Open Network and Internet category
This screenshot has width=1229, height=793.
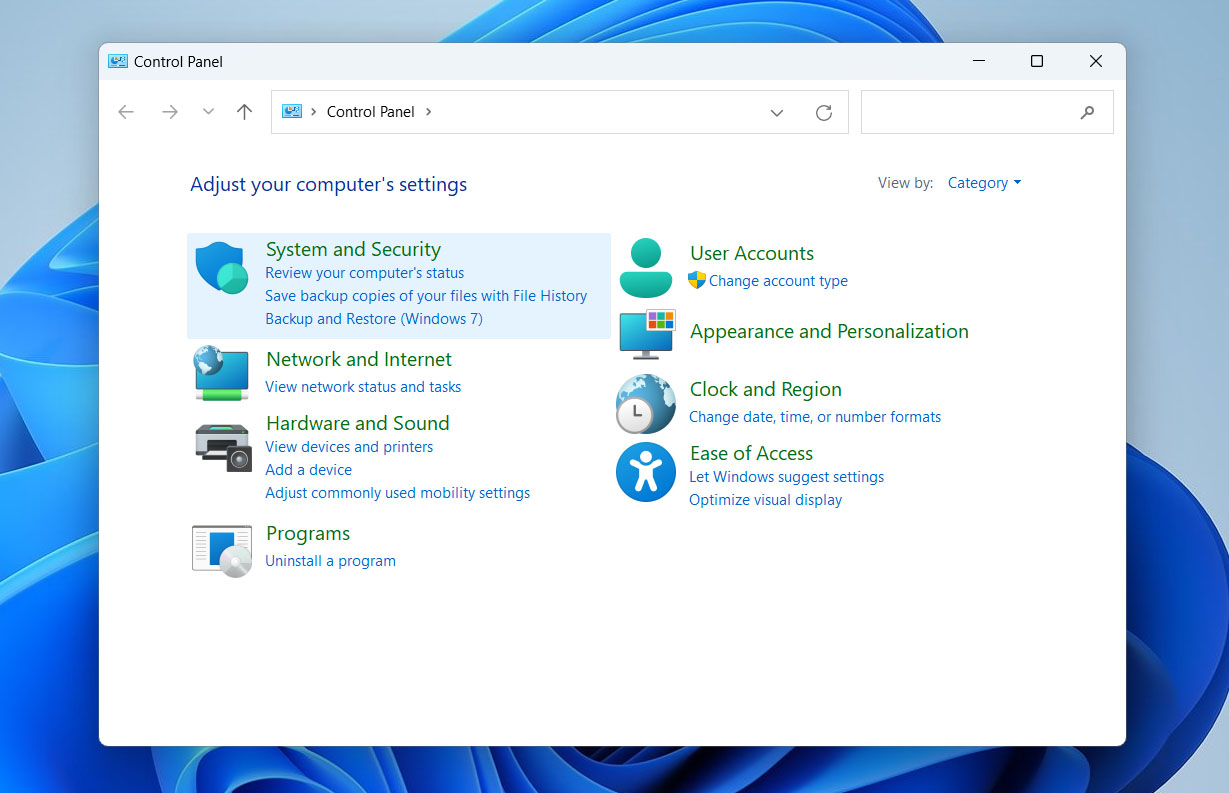coord(359,360)
